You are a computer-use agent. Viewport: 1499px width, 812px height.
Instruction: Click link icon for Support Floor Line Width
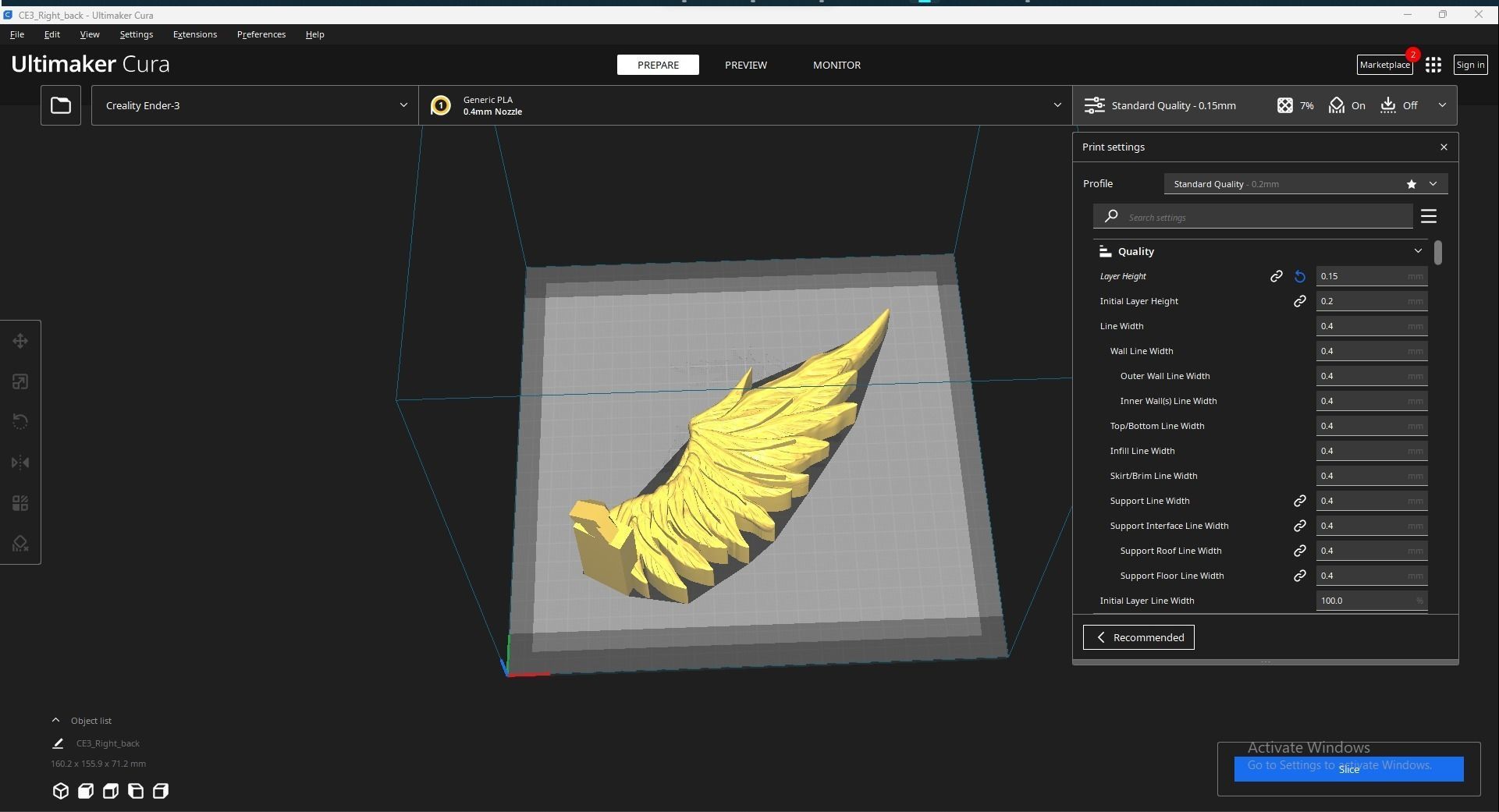click(x=1300, y=576)
